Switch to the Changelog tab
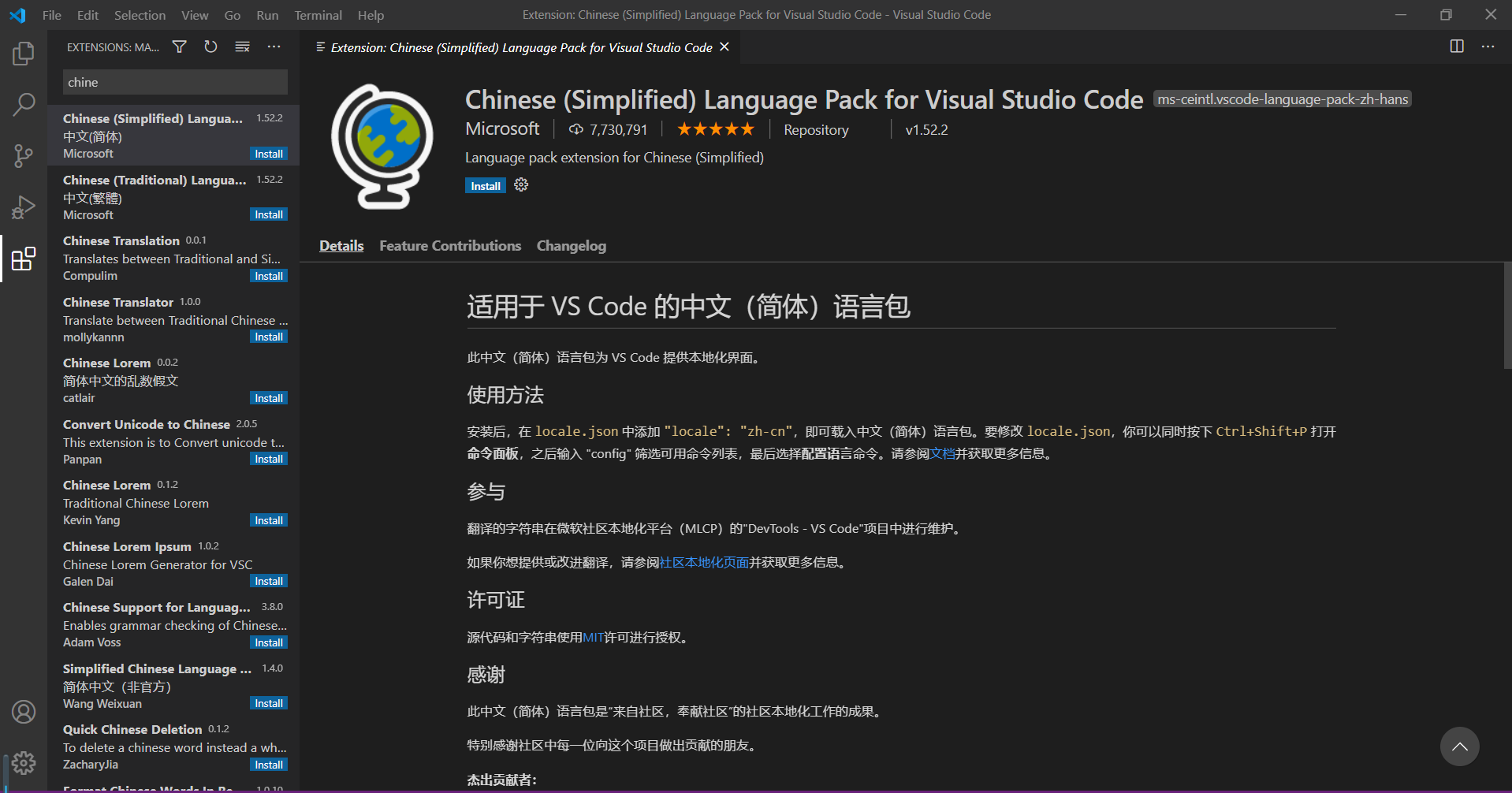 click(x=571, y=245)
